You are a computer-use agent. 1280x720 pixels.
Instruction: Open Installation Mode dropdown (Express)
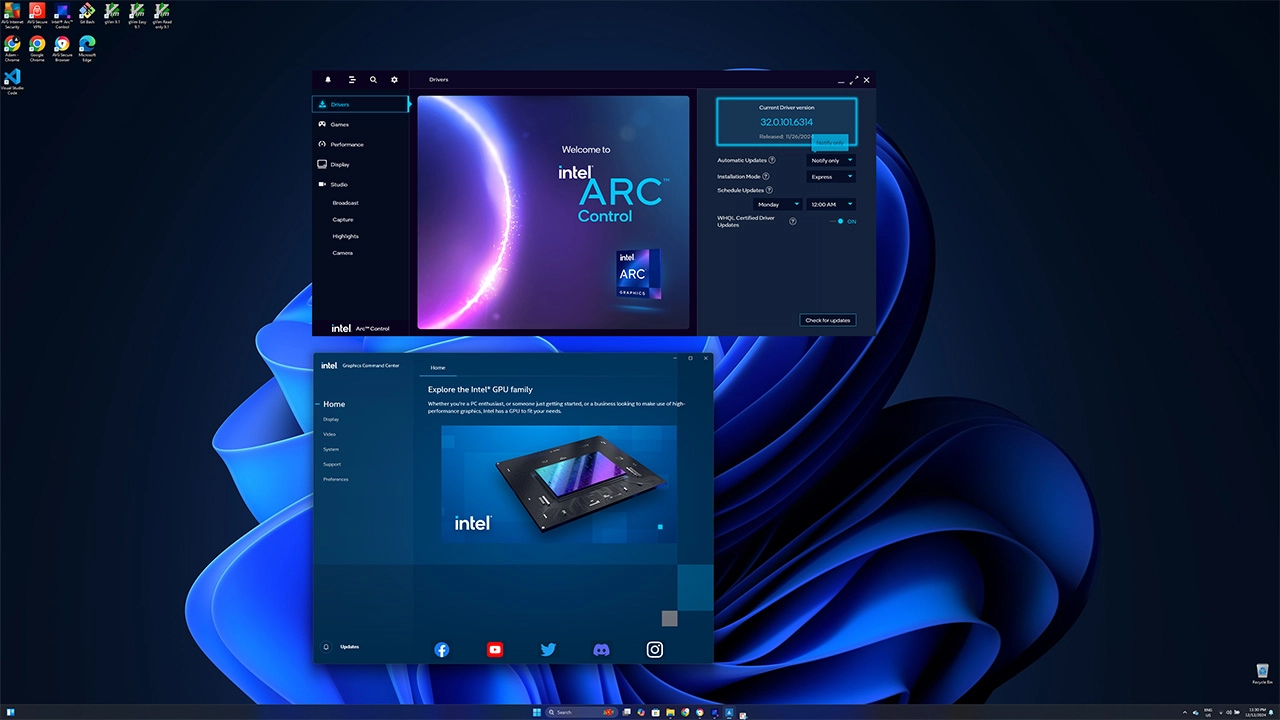pyautogui.click(x=831, y=176)
